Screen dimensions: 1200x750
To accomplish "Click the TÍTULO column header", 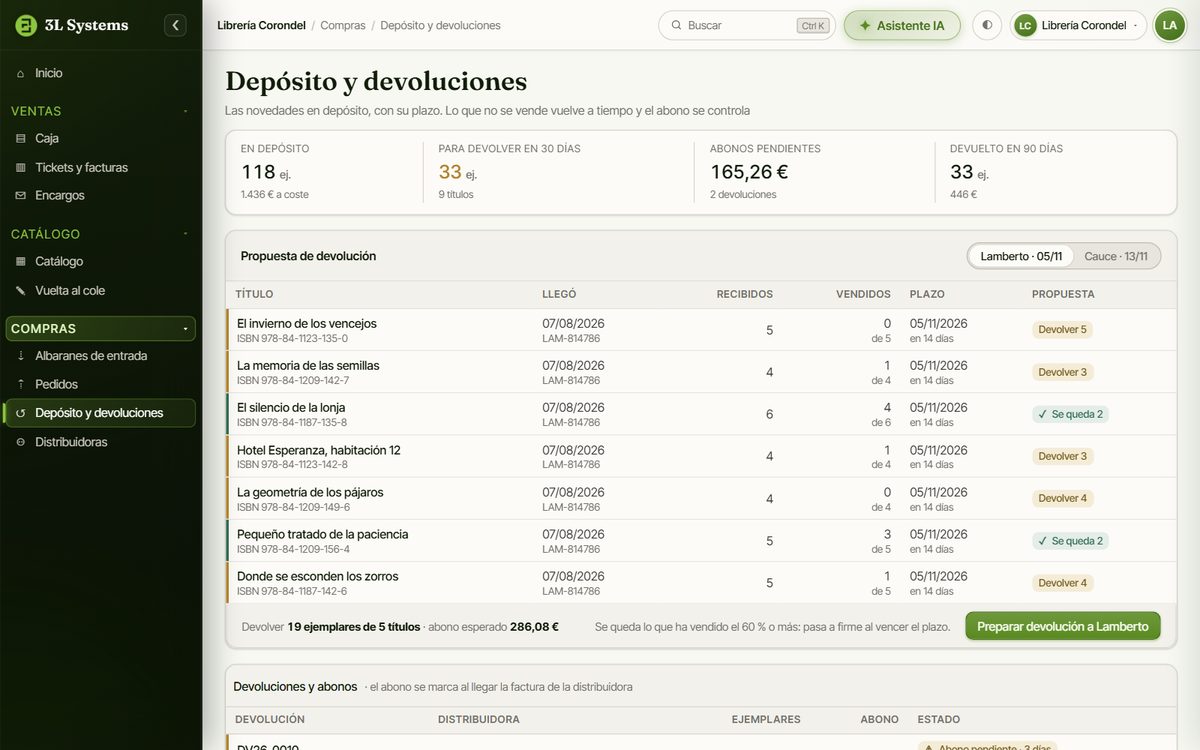I will click(254, 294).
